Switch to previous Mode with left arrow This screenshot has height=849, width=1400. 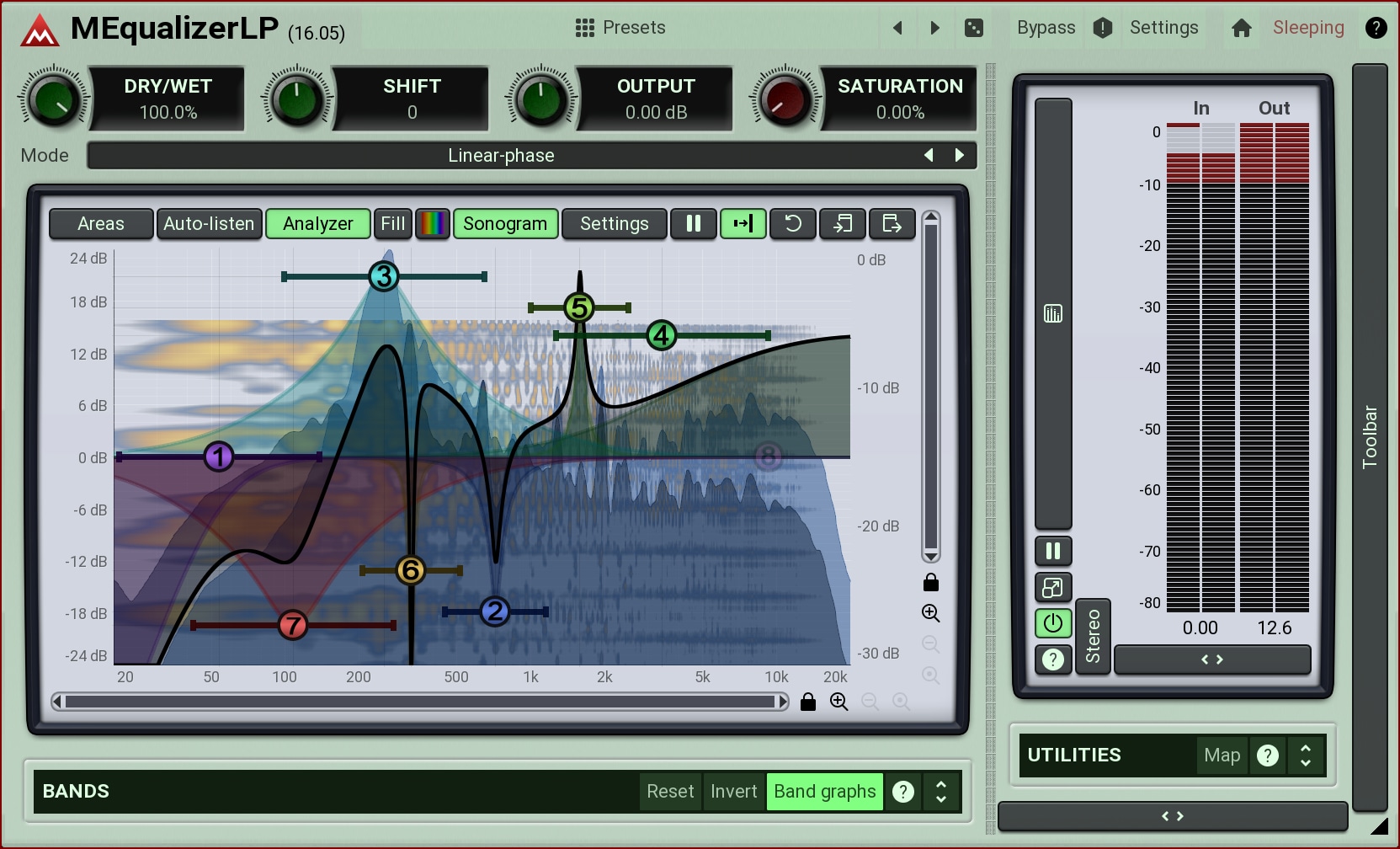click(929, 155)
